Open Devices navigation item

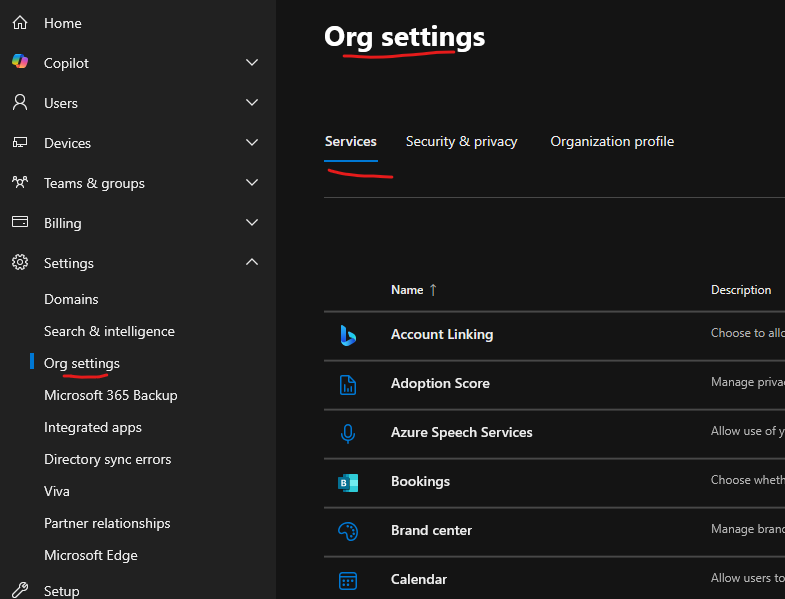67,143
